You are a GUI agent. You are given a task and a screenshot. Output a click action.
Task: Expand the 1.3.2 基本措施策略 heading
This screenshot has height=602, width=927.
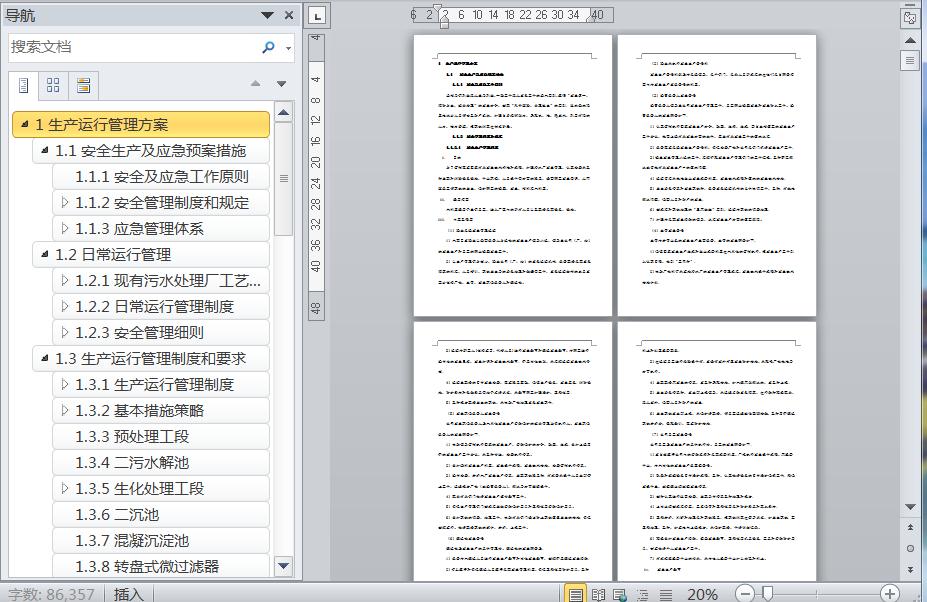coord(64,410)
